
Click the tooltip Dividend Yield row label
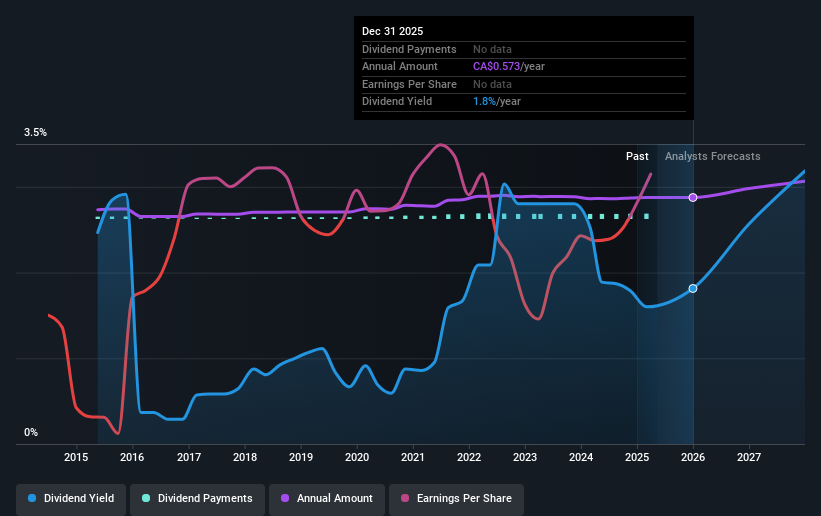[x=397, y=102]
